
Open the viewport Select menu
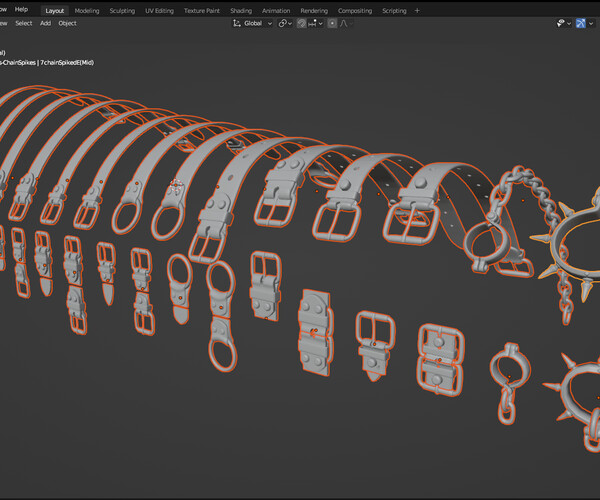[24, 23]
